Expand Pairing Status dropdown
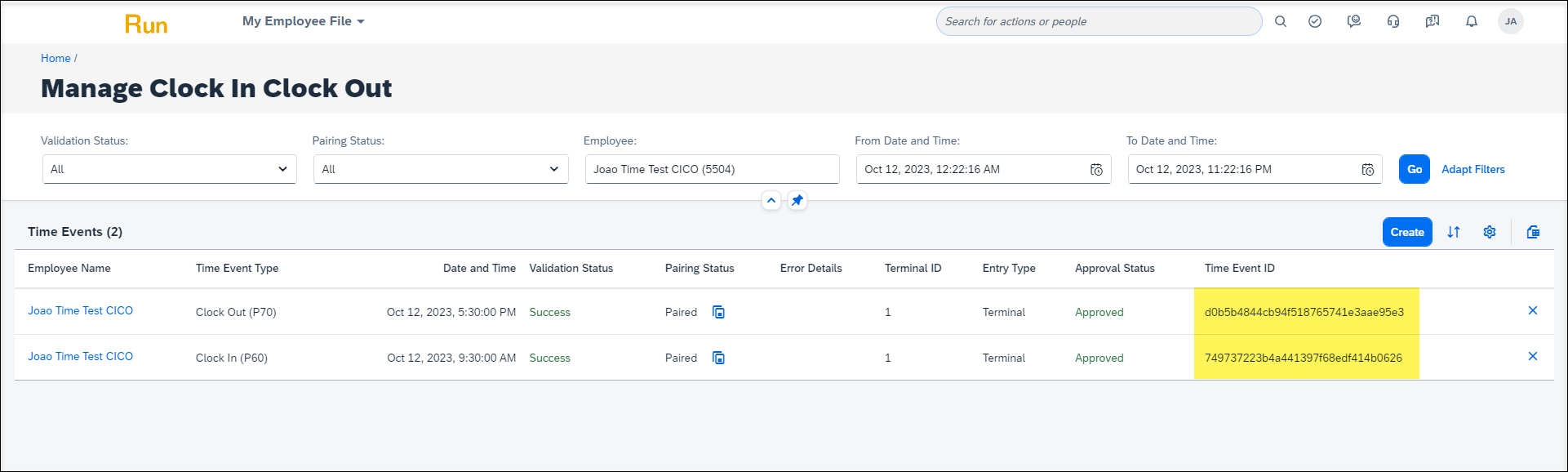This screenshot has height=472, width=1568. tap(441, 169)
